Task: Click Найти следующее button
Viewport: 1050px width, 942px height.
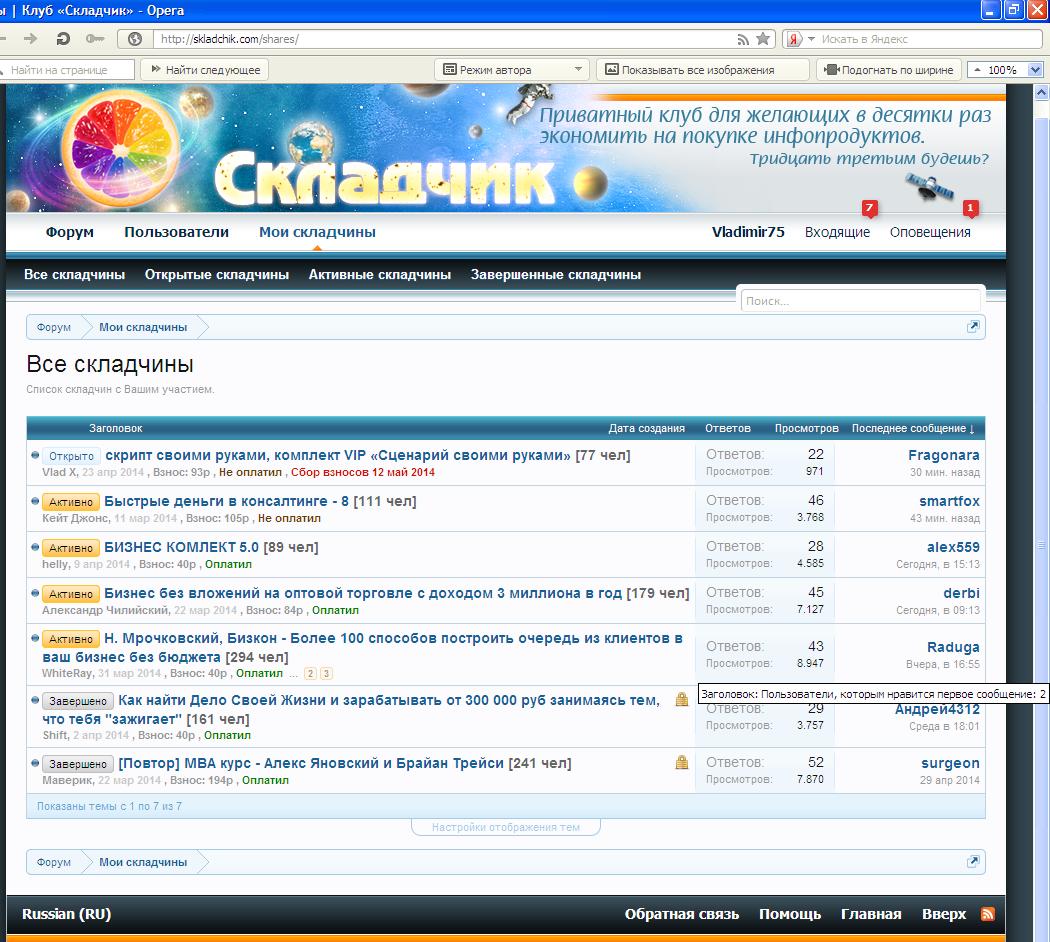Action: pyautogui.click(x=205, y=70)
